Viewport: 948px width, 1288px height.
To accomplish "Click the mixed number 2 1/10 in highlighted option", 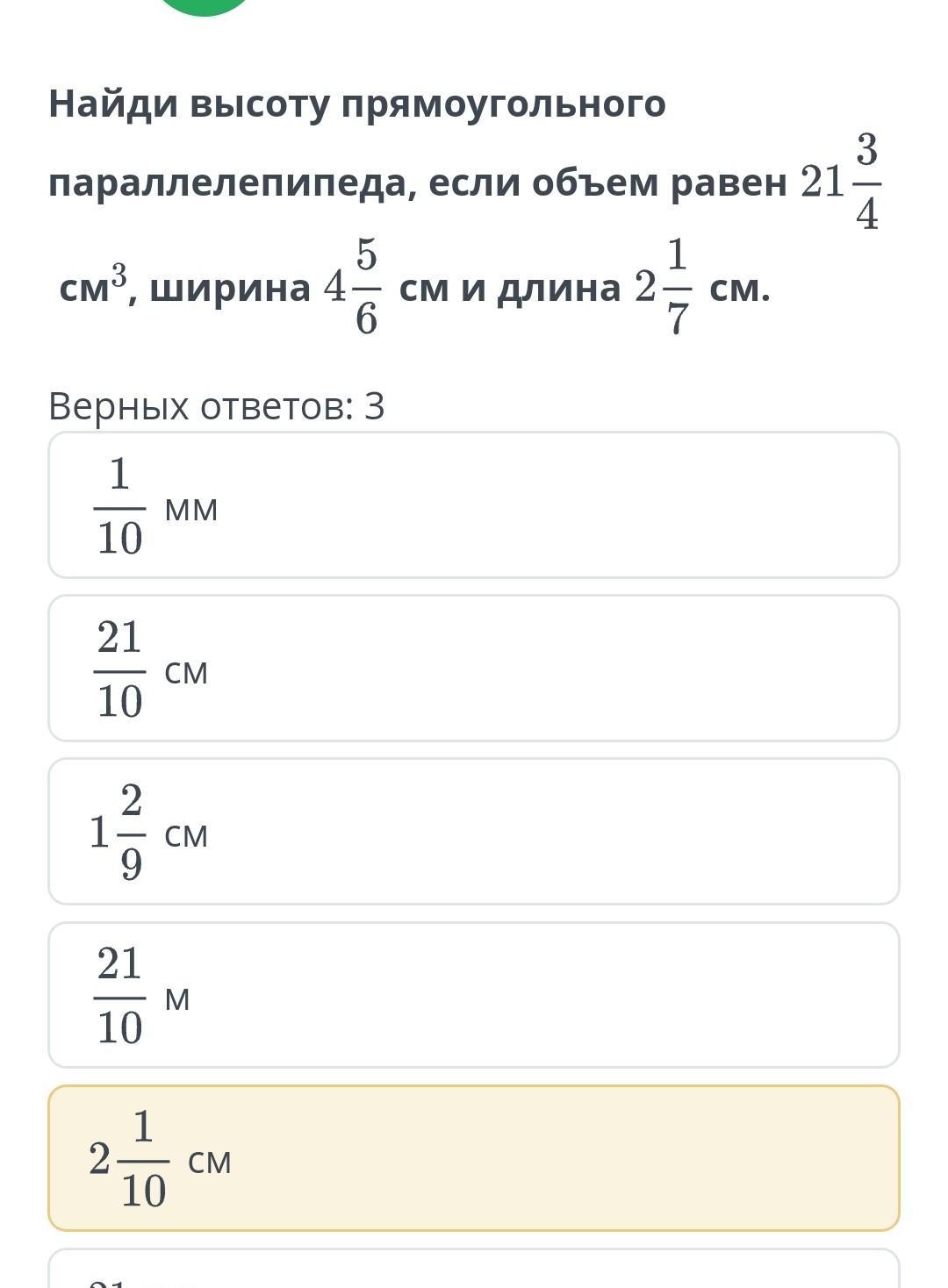I will point(128,1158).
